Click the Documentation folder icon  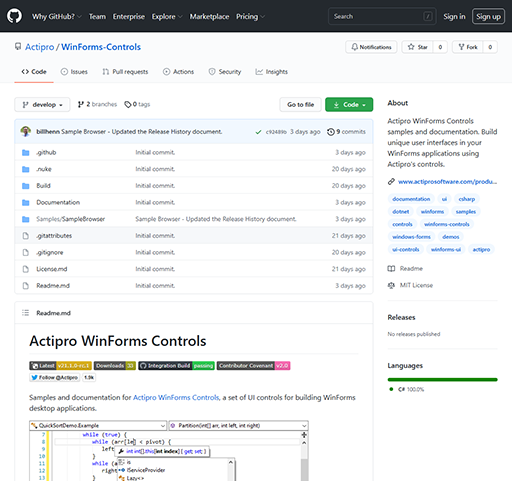26,202
